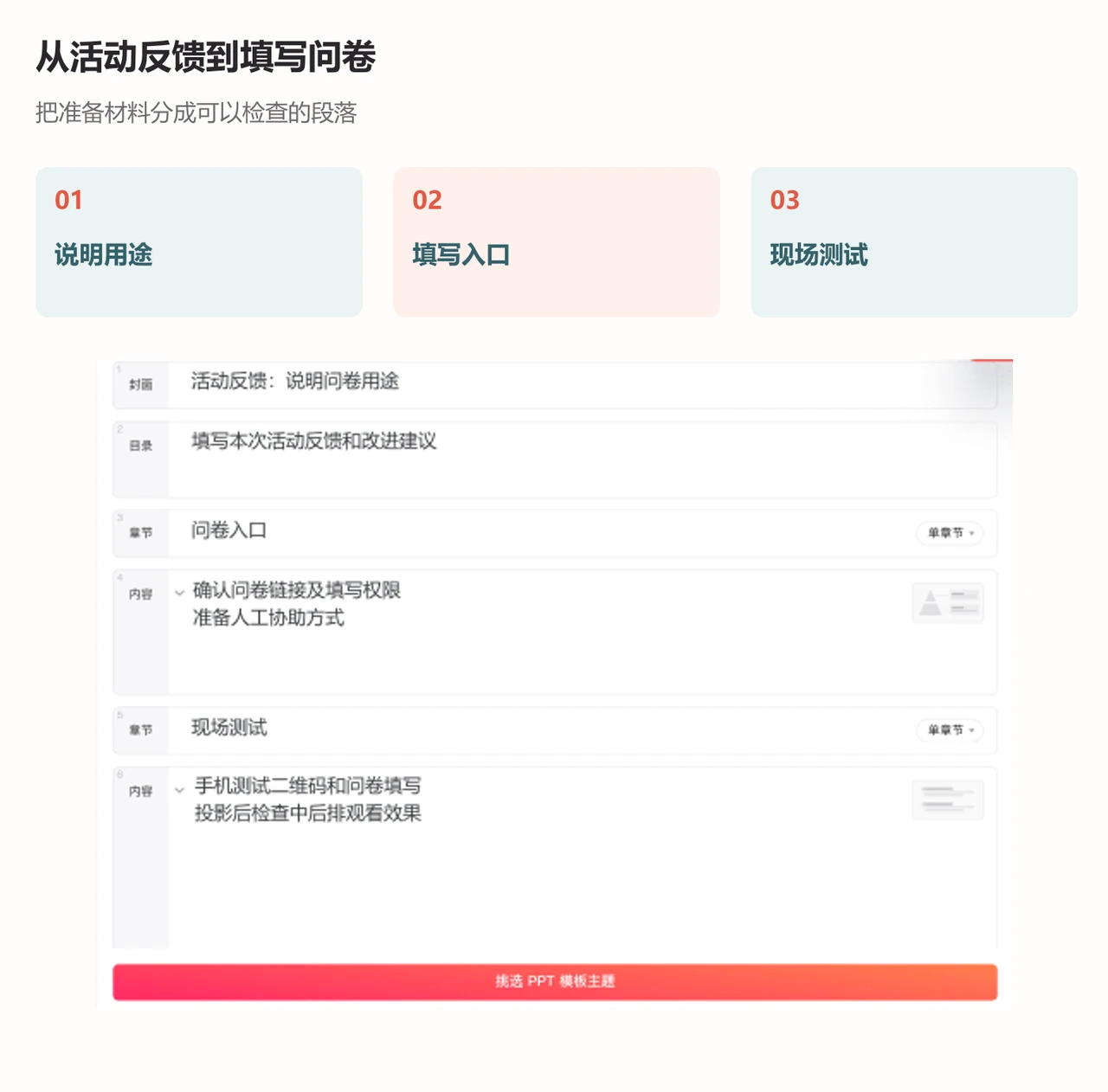Select the 02 填写入口 card
The width and height of the screenshot is (1108, 1092).
[x=557, y=242]
